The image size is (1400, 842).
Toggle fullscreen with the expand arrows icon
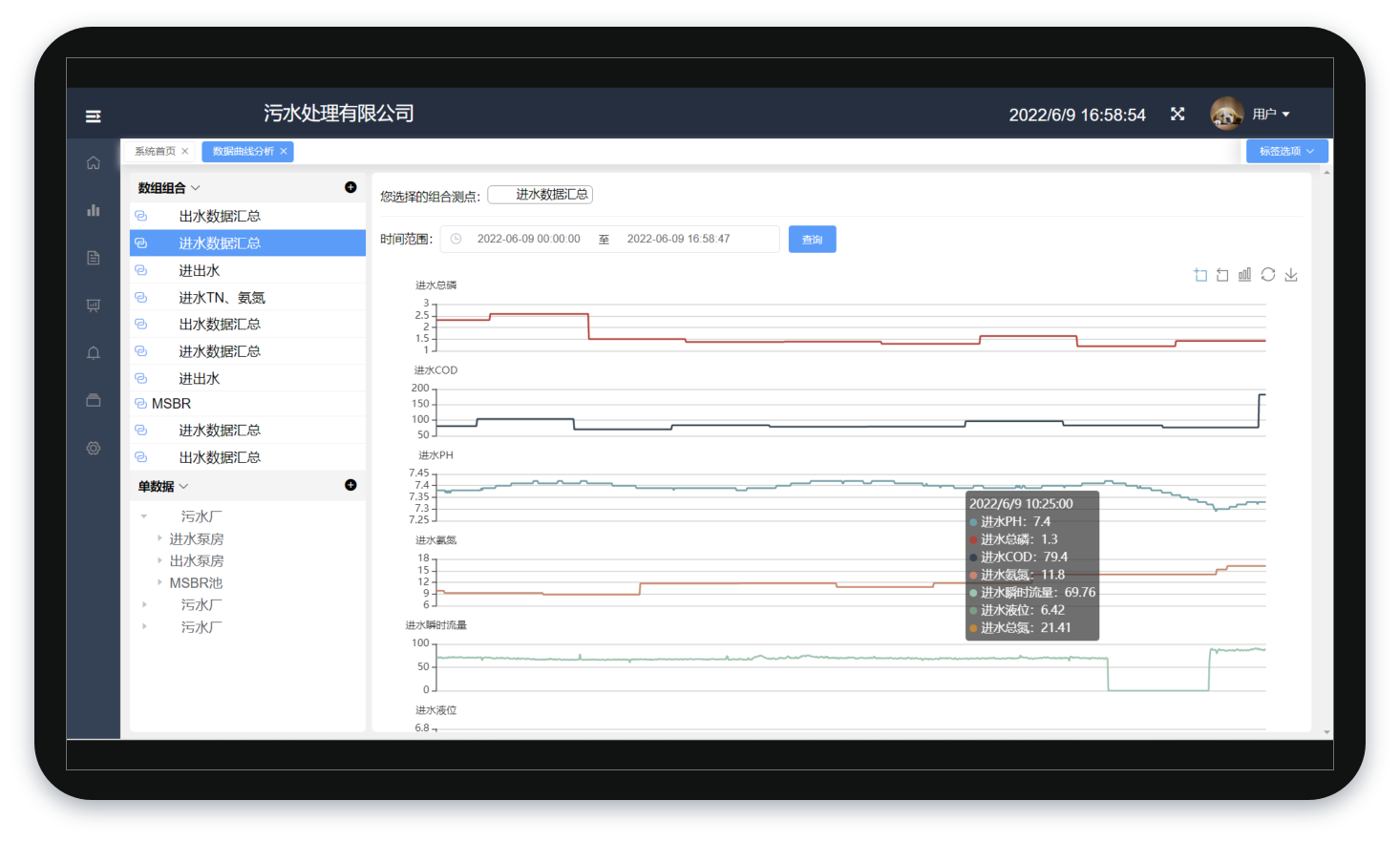pos(1177,114)
